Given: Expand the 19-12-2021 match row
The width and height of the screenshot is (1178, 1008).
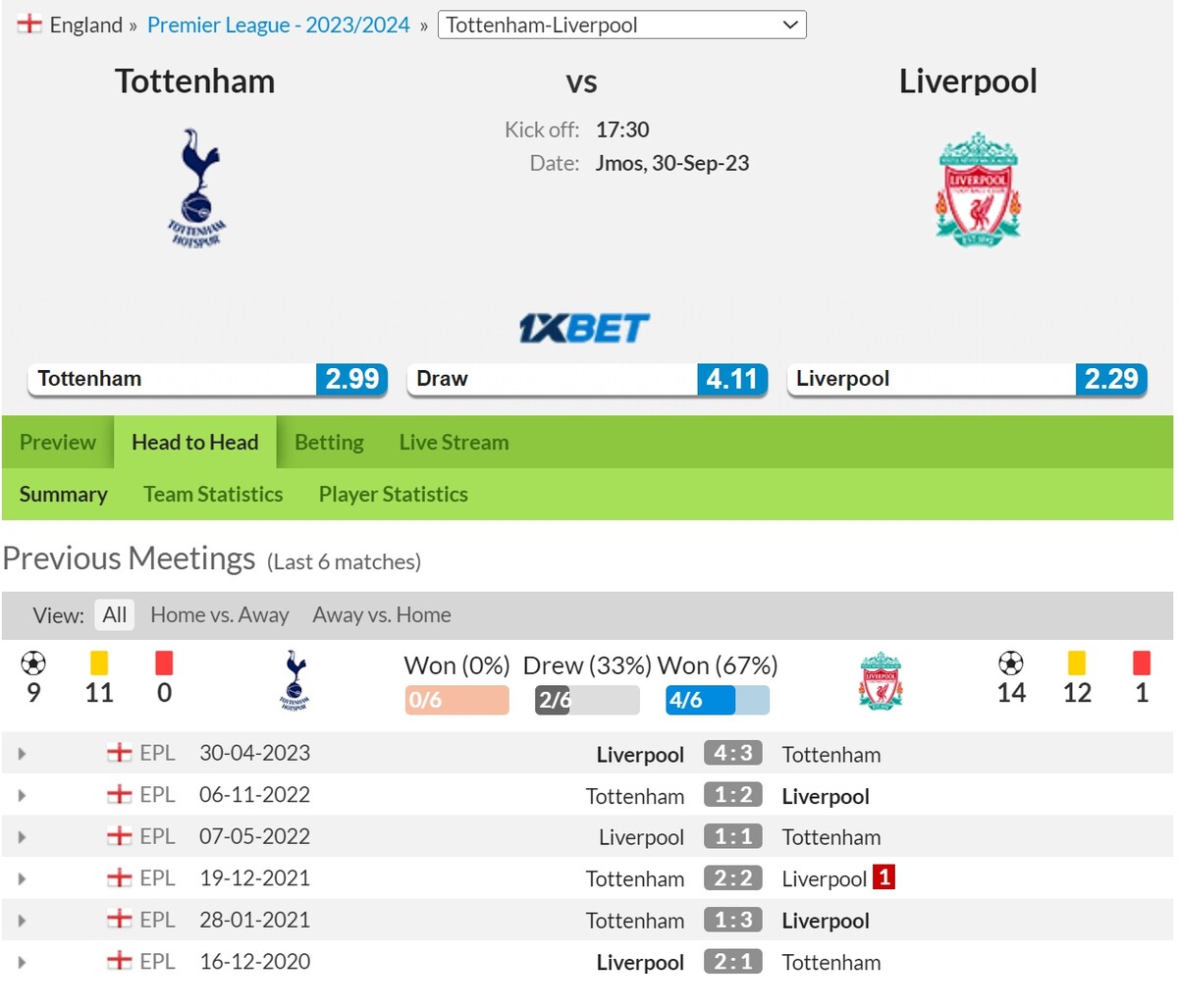Looking at the screenshot, I should (22, 878).
